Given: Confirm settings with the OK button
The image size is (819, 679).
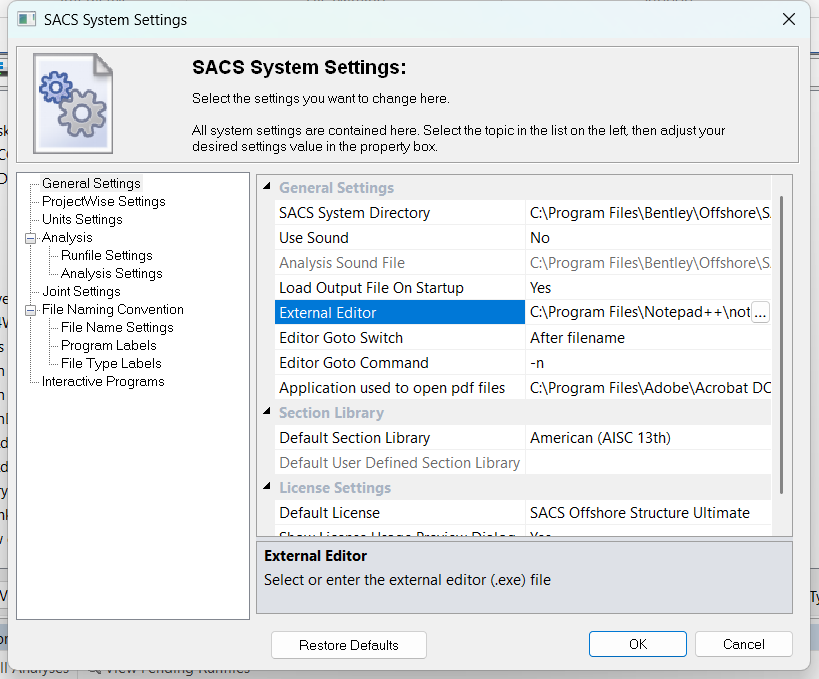Looking at the screenshot, I should 637,645.
